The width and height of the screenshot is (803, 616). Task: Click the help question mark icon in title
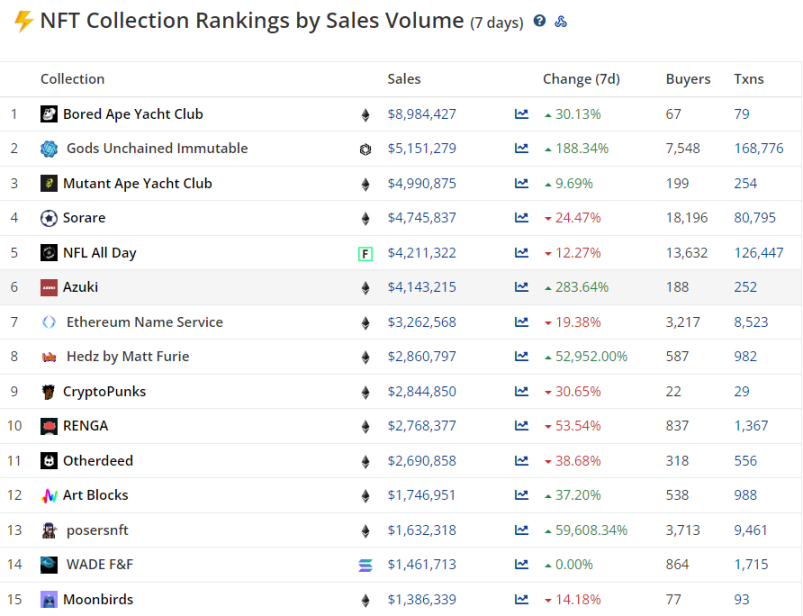pyautogui.click(x=539, y=20)
